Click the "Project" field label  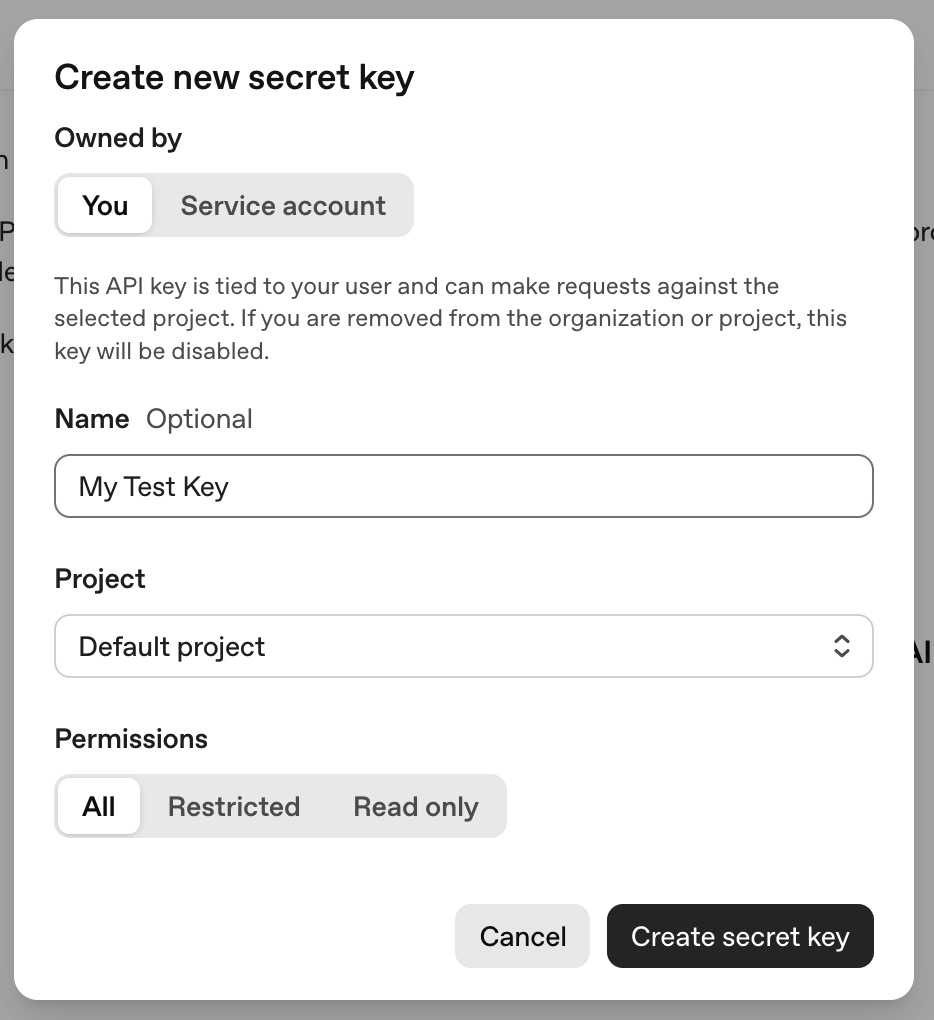click(x=100, y=579)
